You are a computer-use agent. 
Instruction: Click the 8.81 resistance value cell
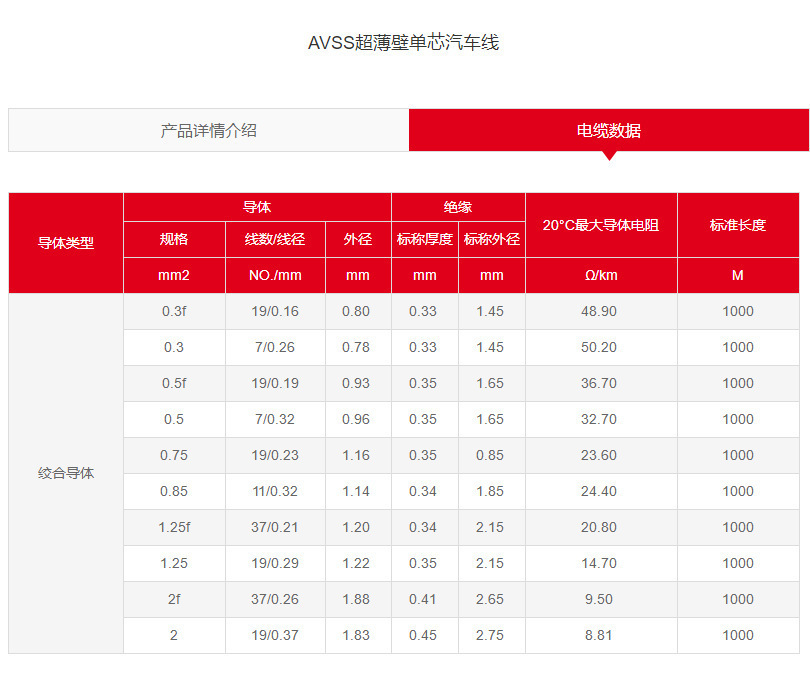tap(601, 635)
